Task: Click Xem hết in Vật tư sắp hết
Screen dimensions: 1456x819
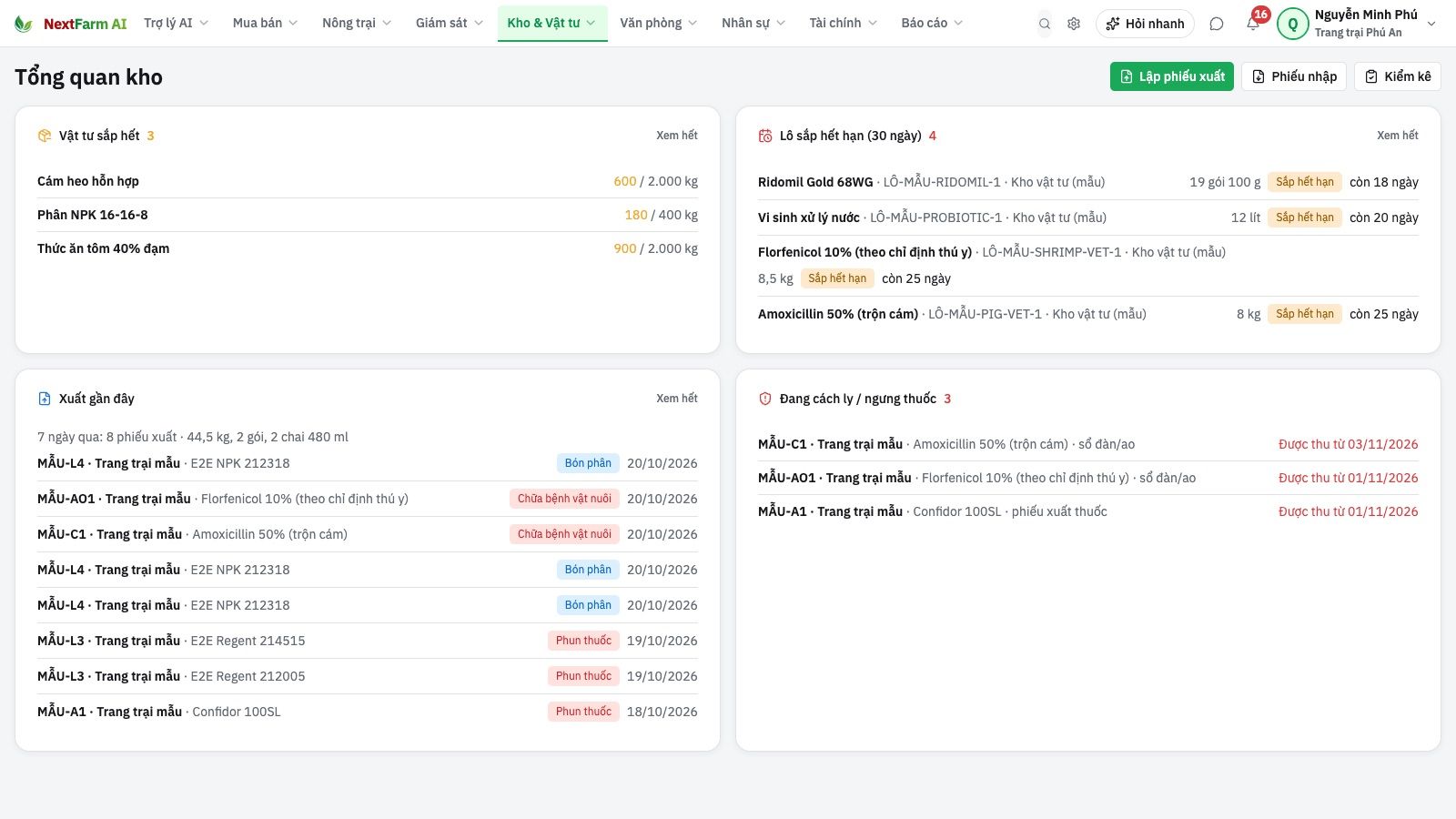Action: pos(677,136)
